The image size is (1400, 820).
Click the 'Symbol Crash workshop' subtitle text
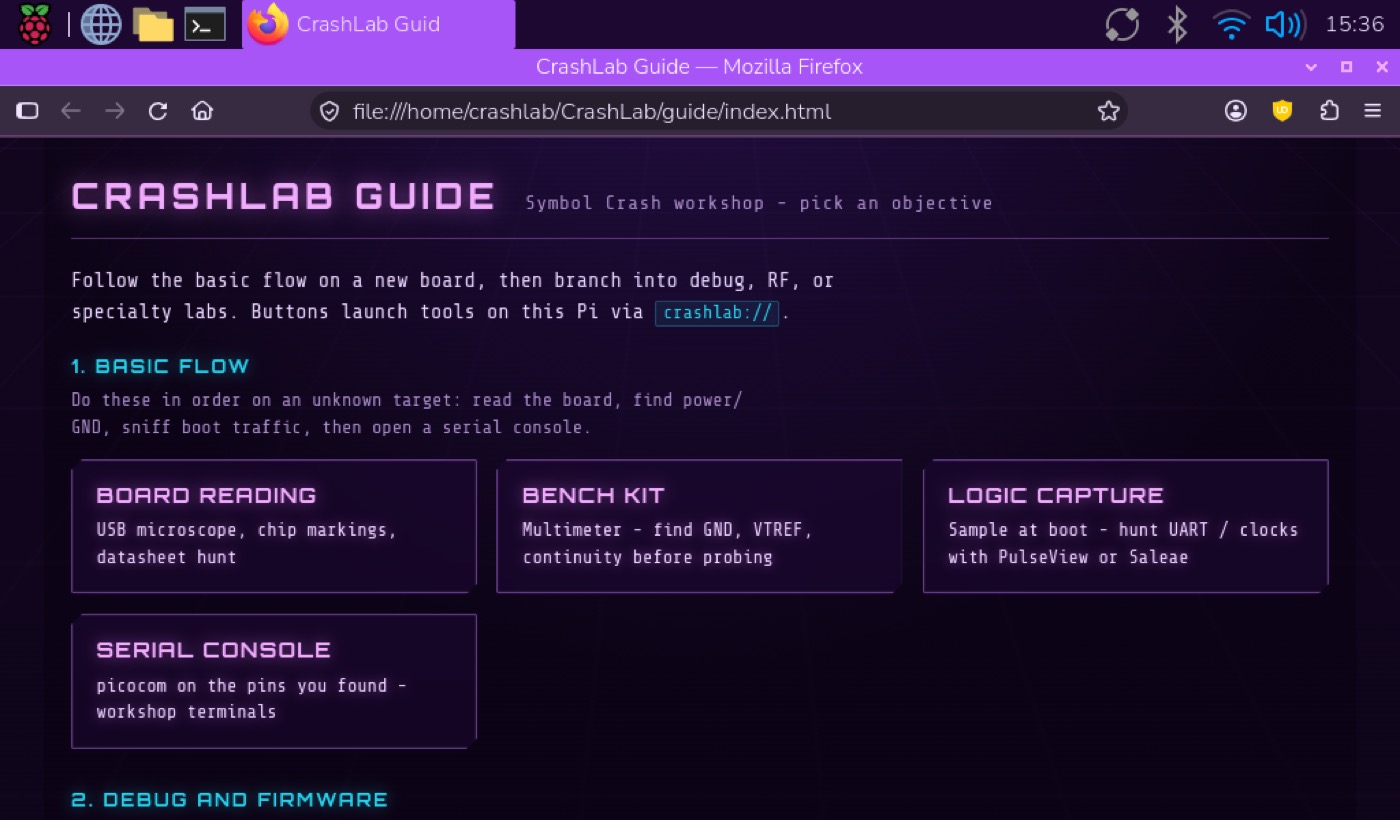(645, 203)
